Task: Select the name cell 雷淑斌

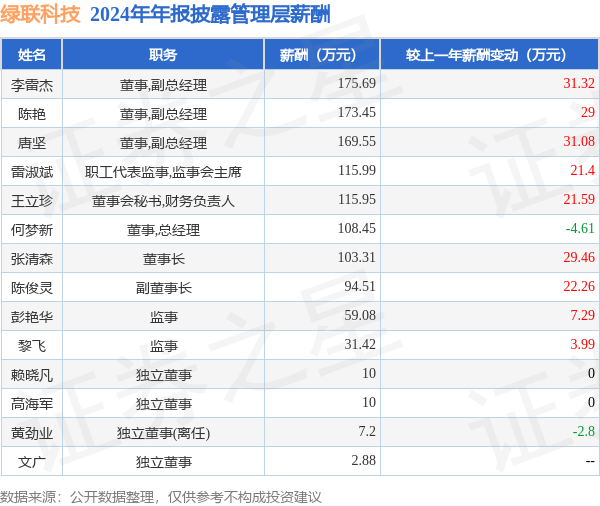Action: (31, 172)
